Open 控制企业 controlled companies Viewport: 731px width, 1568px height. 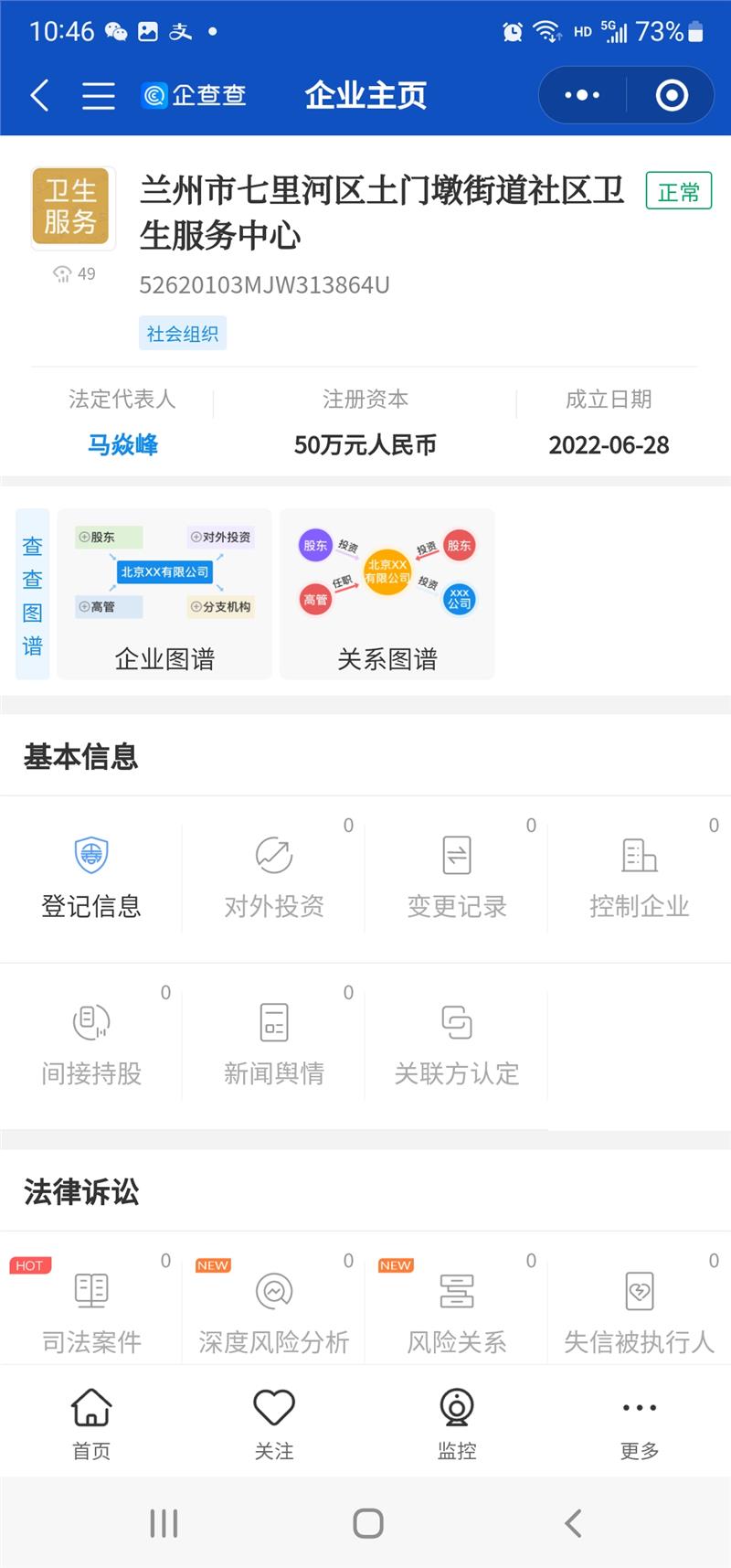(640, 876)
